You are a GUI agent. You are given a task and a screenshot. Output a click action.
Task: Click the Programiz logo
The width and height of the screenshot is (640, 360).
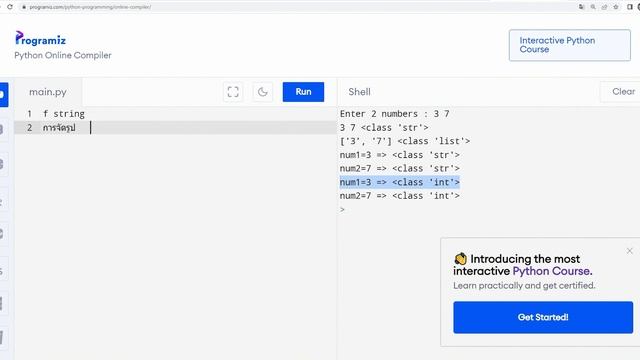[x=40, y=38]
